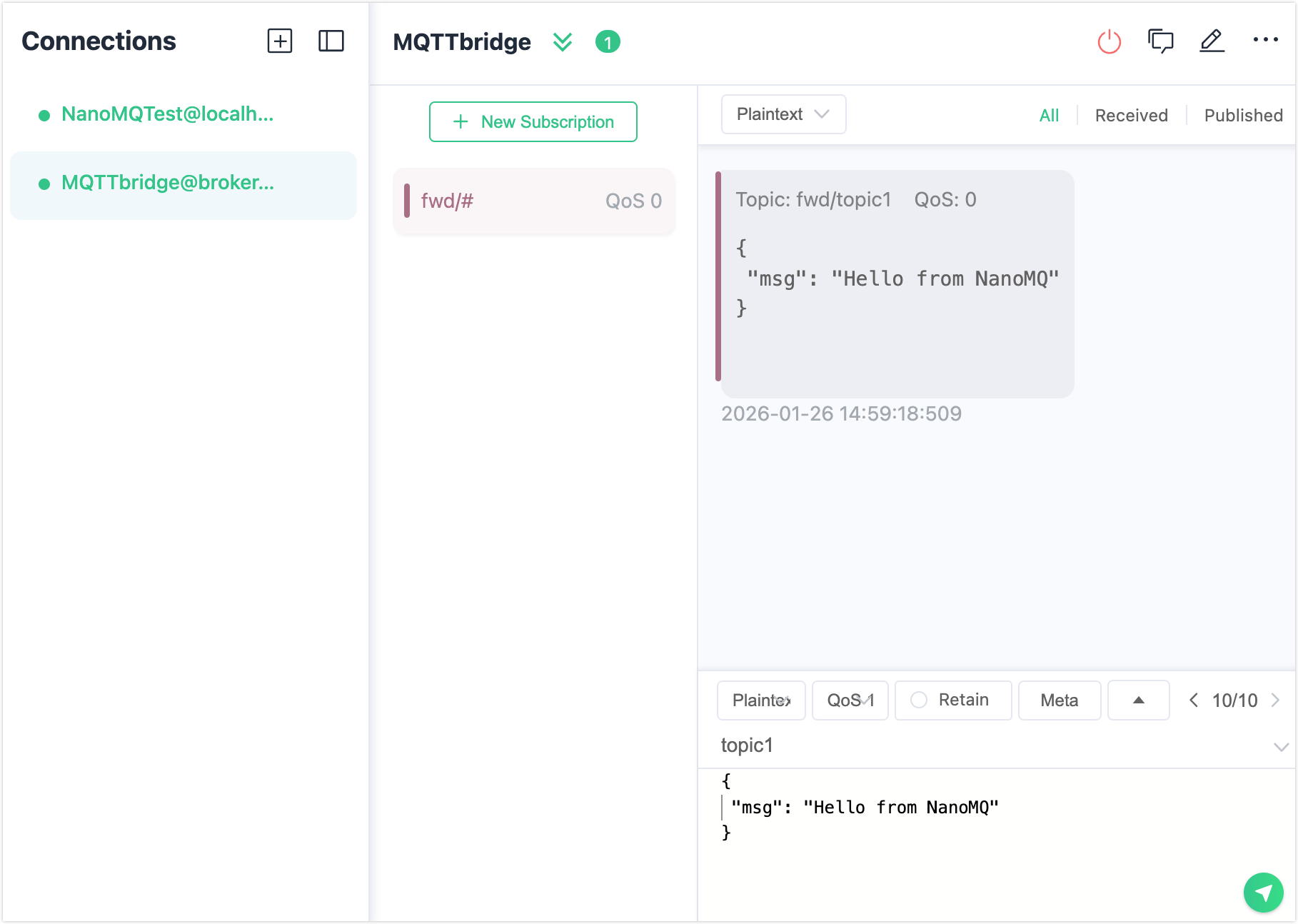Screen dimensions: 1298x924
Task: Select the NanoMQTest connection
Action: (167, 114)
